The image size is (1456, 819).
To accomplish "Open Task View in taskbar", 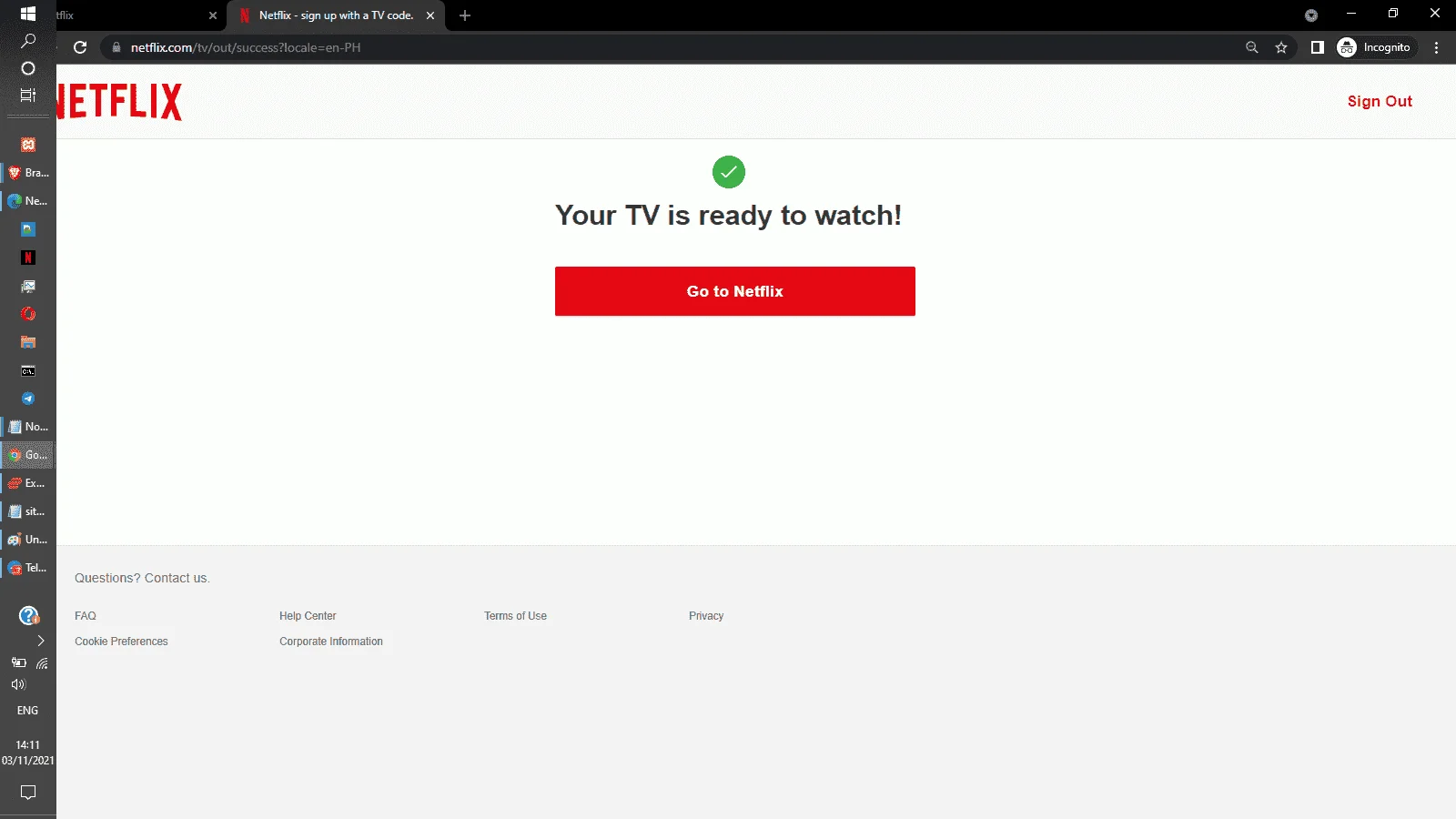I will coord(28,95).
